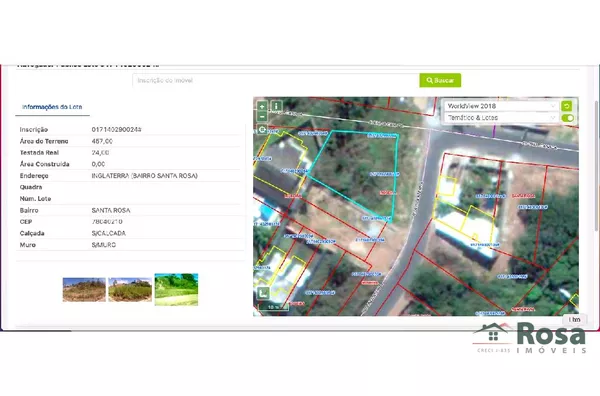Click the Muro value S/MURO
Screen dimensions: 600x396
[x=104, y=245]
